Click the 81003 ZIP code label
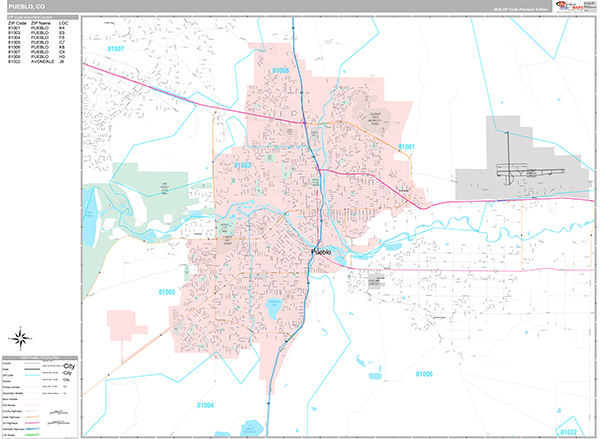600x439 pixels. (x=243, y=165)
